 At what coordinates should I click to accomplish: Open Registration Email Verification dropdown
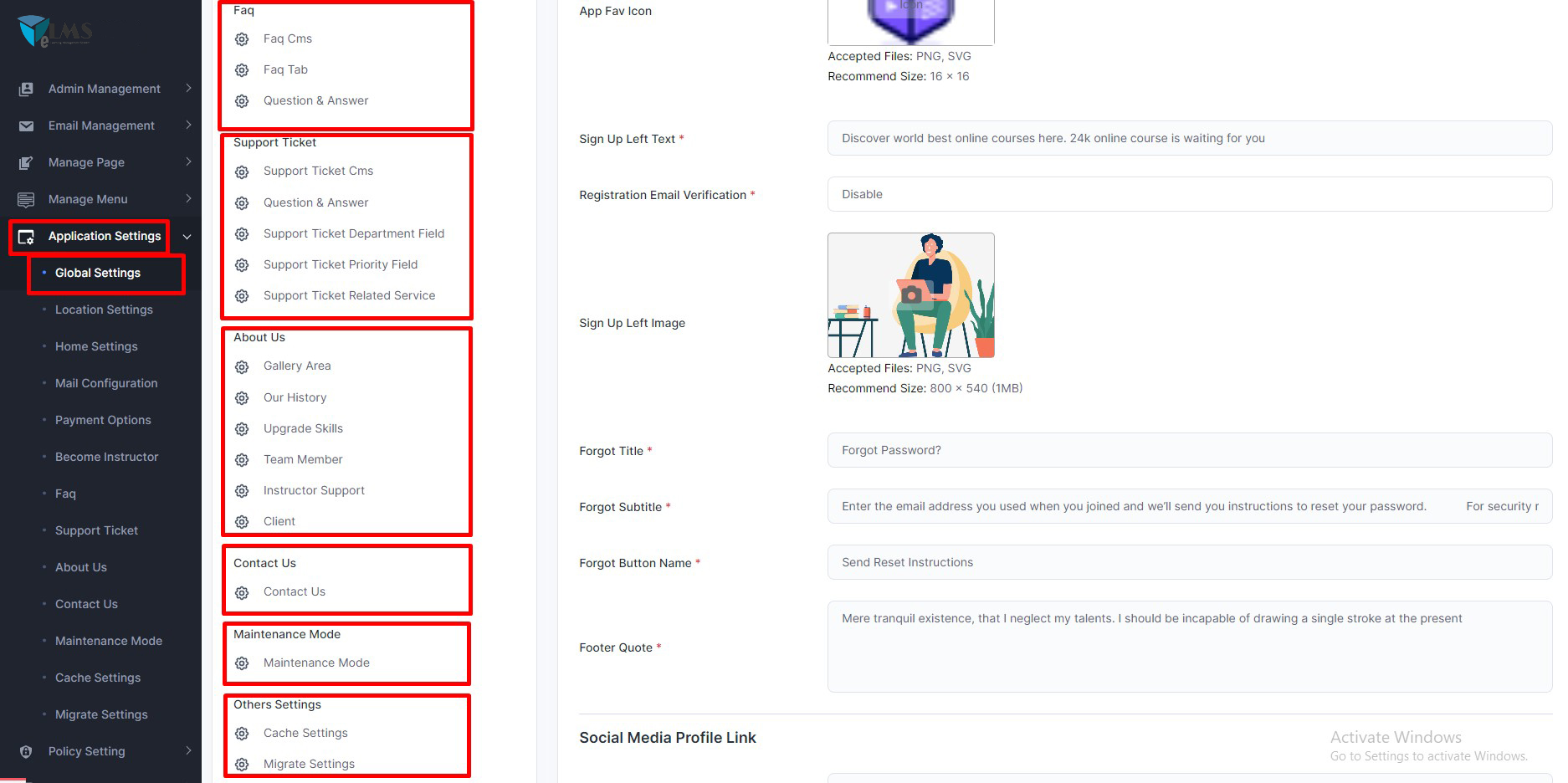1188,194
